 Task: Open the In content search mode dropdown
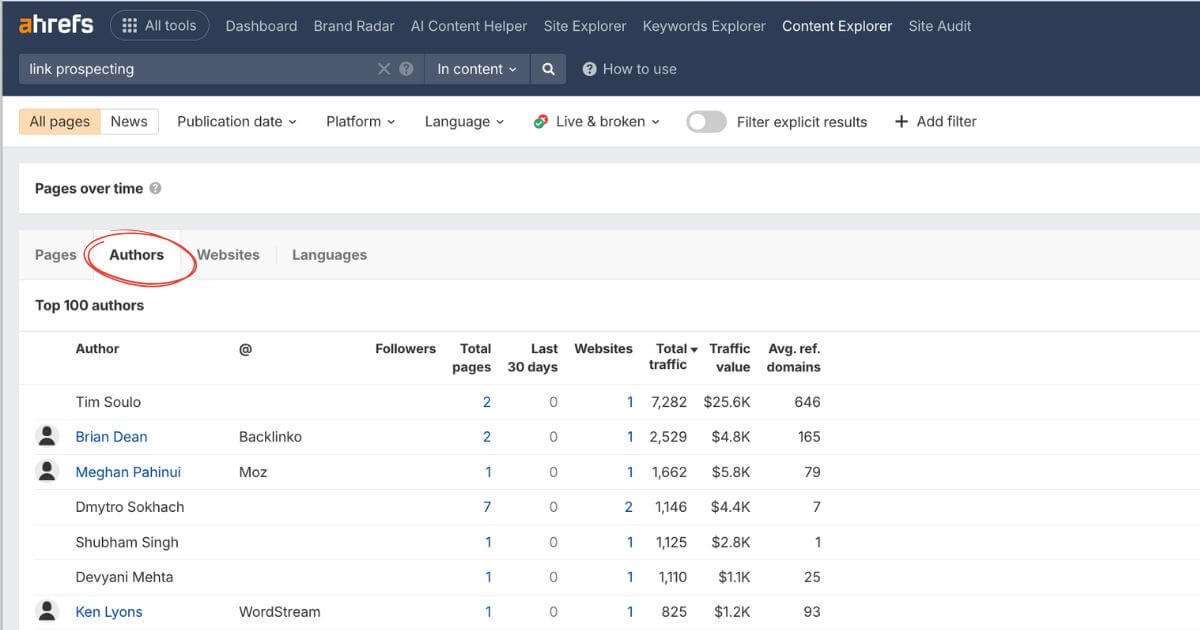pyautogui.click(x=477, y=68)
